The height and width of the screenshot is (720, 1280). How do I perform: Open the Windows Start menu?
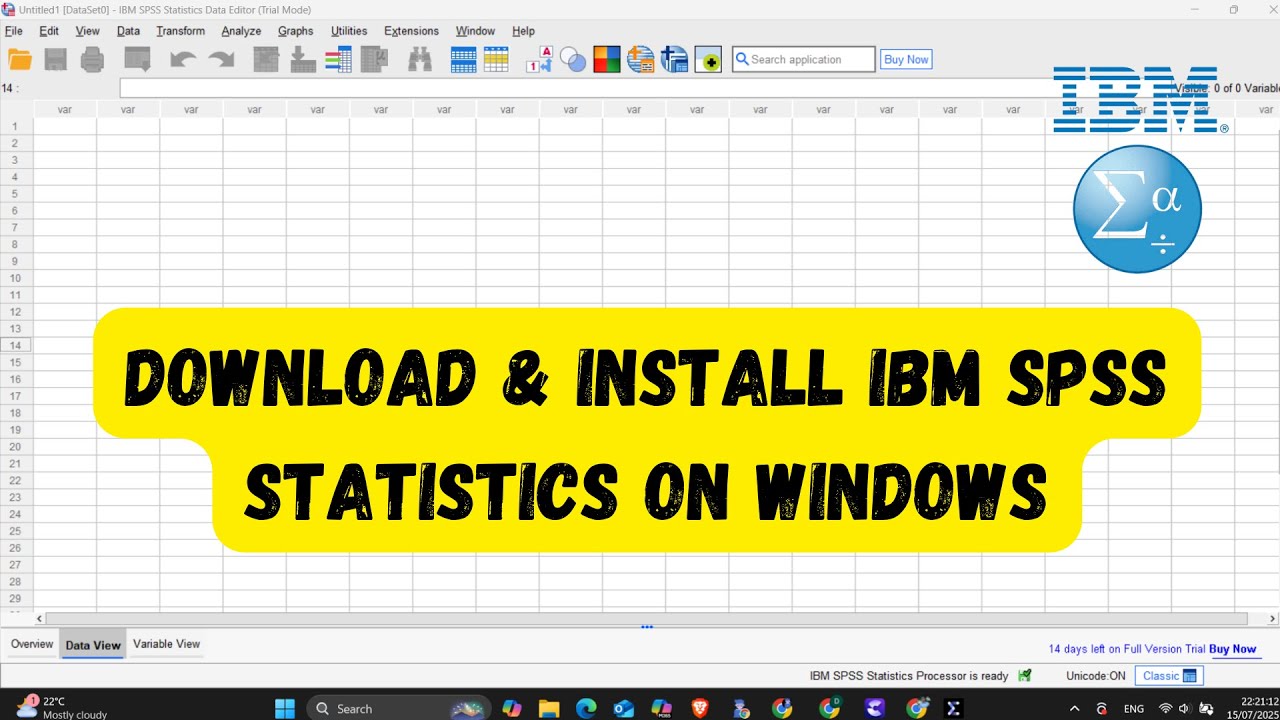[286, 708]
